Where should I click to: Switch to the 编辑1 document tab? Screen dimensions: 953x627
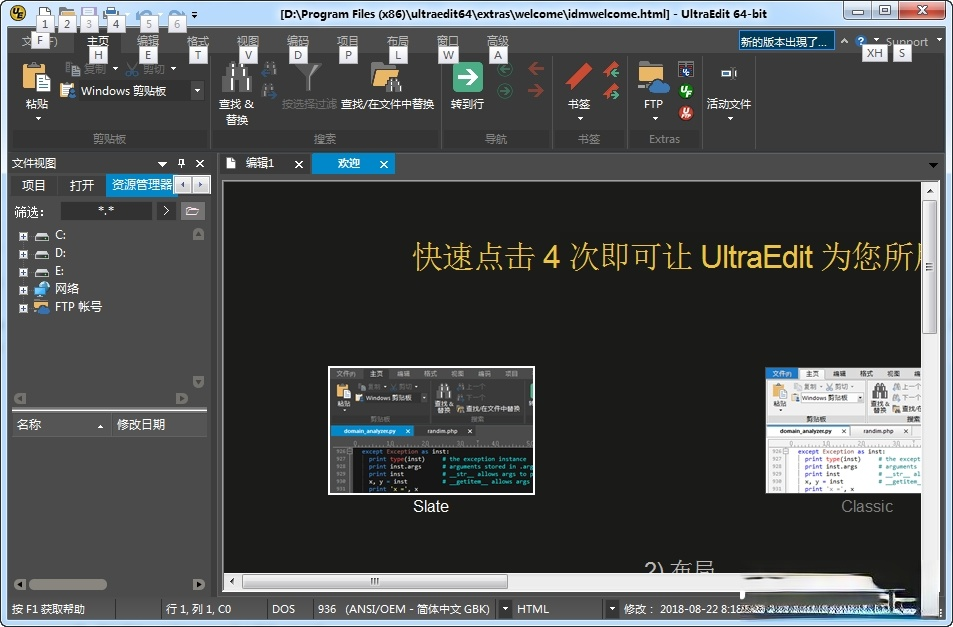260,163
